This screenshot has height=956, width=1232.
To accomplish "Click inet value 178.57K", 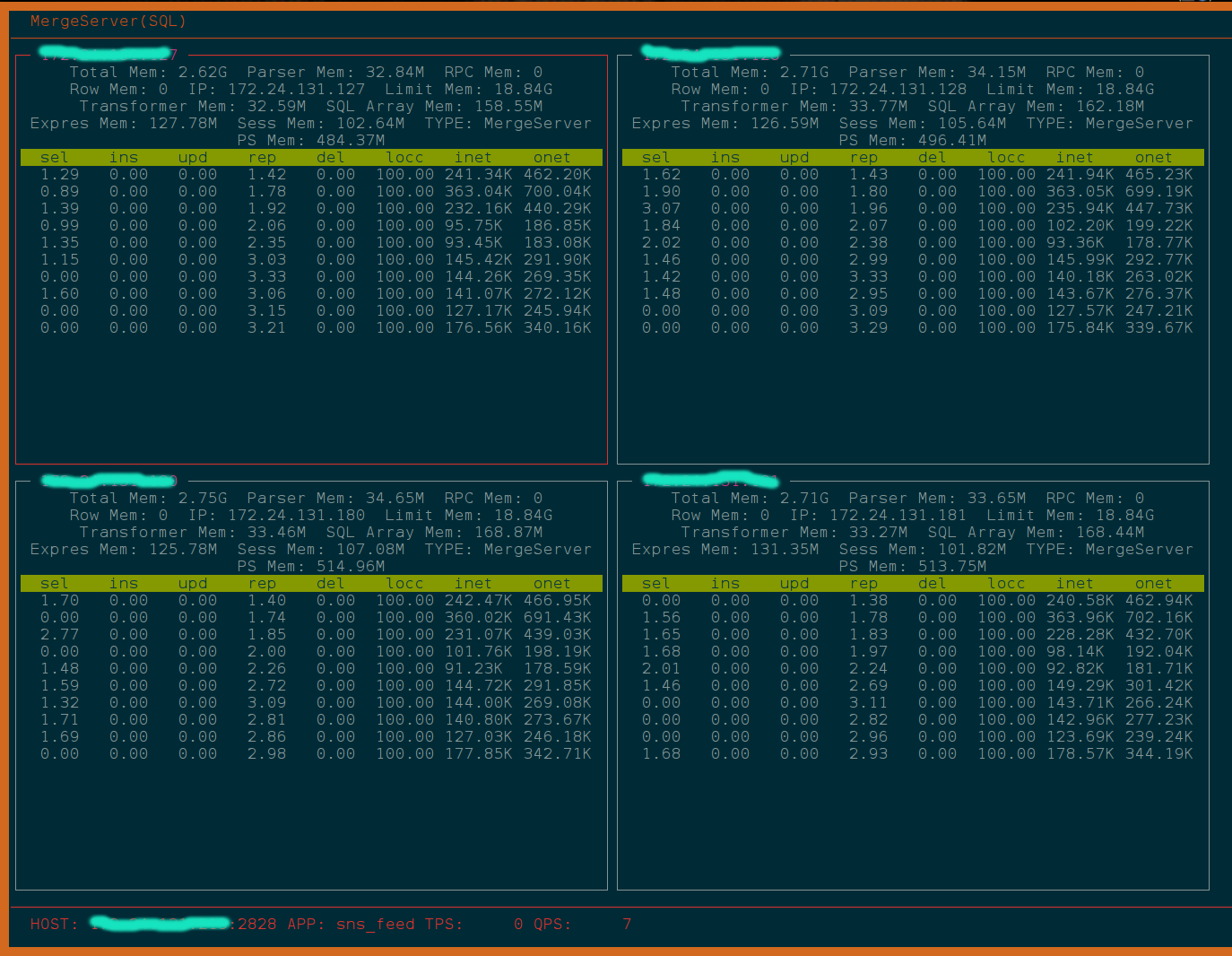I will click(1080, 753).
